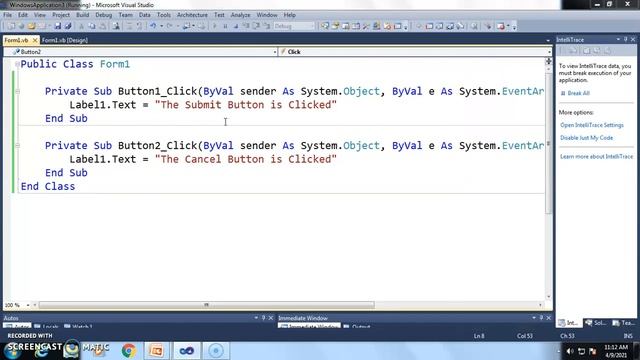The height and width of the screenshot is (360, 640).
Task: Close the Immediate Window panel
Action: pos(549,318)
